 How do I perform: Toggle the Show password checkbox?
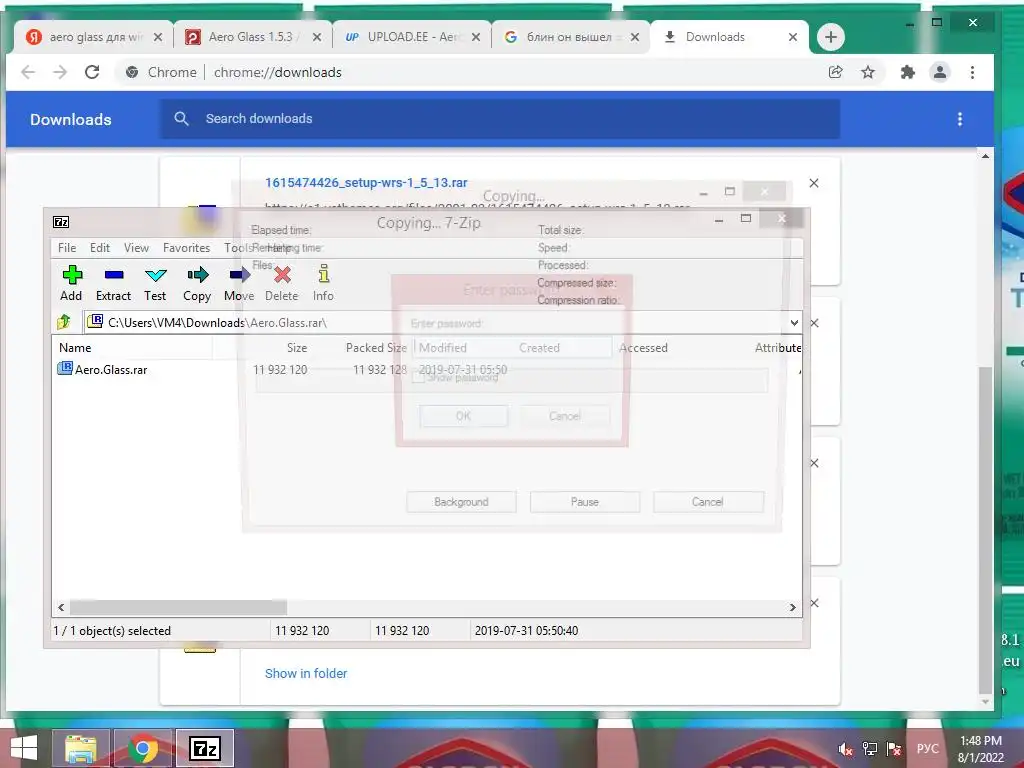point(419,377)
